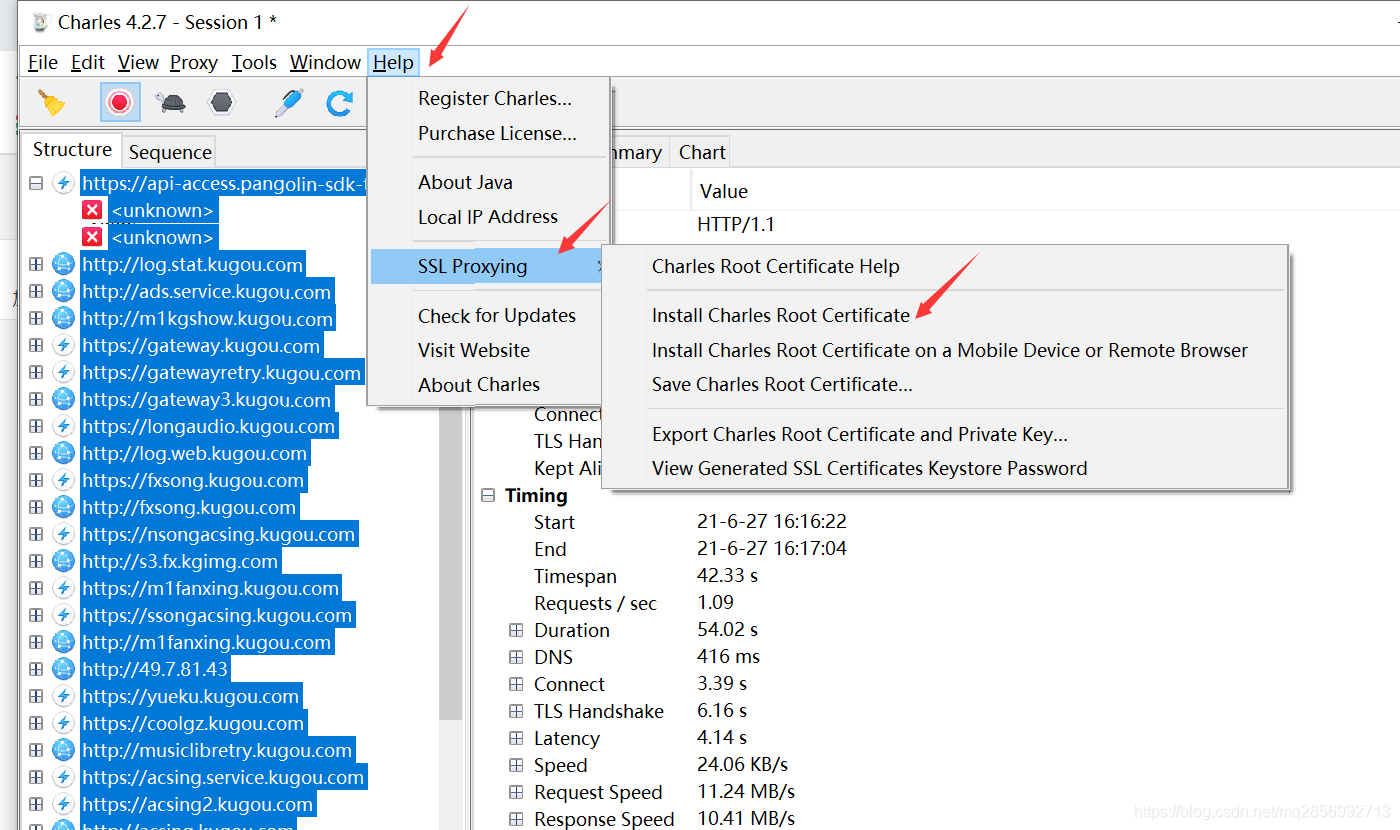Select https://acsing2.kugou.com tree row

[x=197, y=804]
